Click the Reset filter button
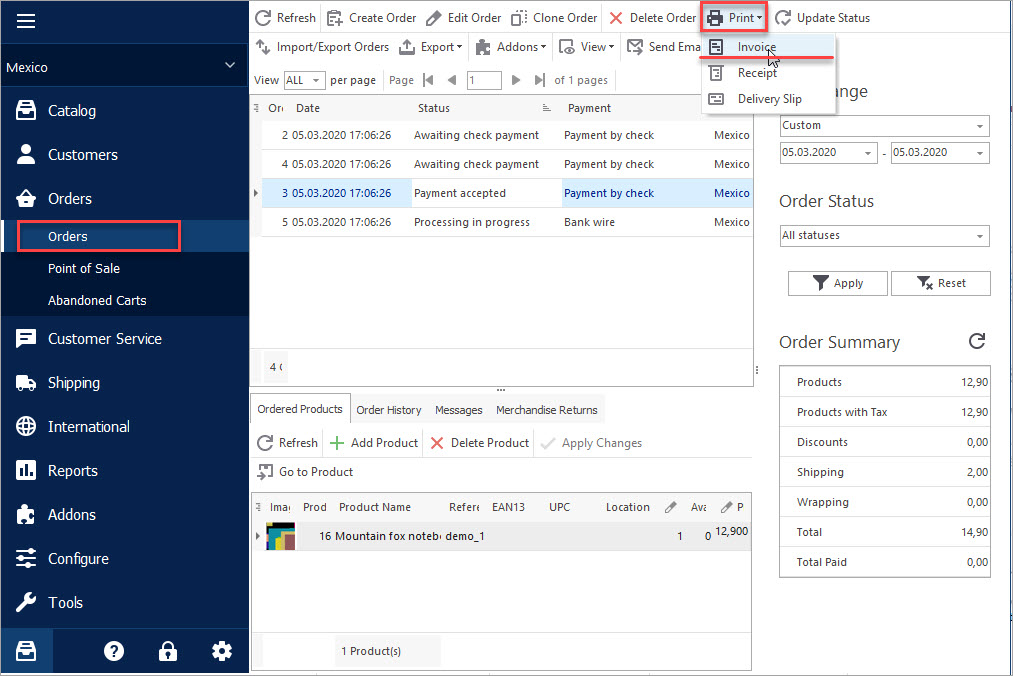The width and height of the screenshot is (1013, 676). click(x=941, y=283)
